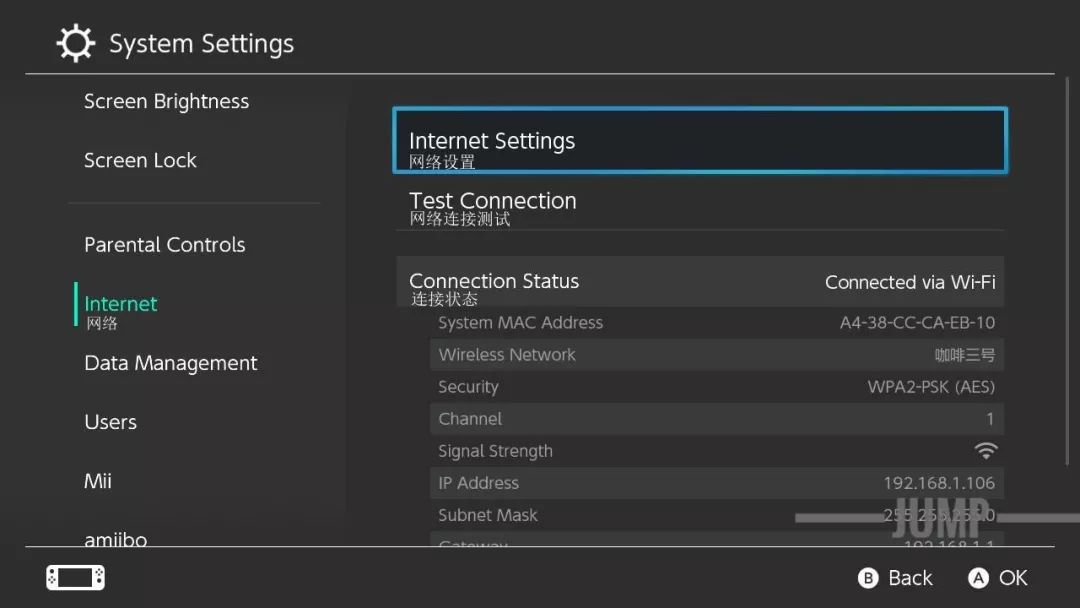Viewport: 1080px width, 608px height.
Task: Click the IP Address row
Action: point(716,483)
